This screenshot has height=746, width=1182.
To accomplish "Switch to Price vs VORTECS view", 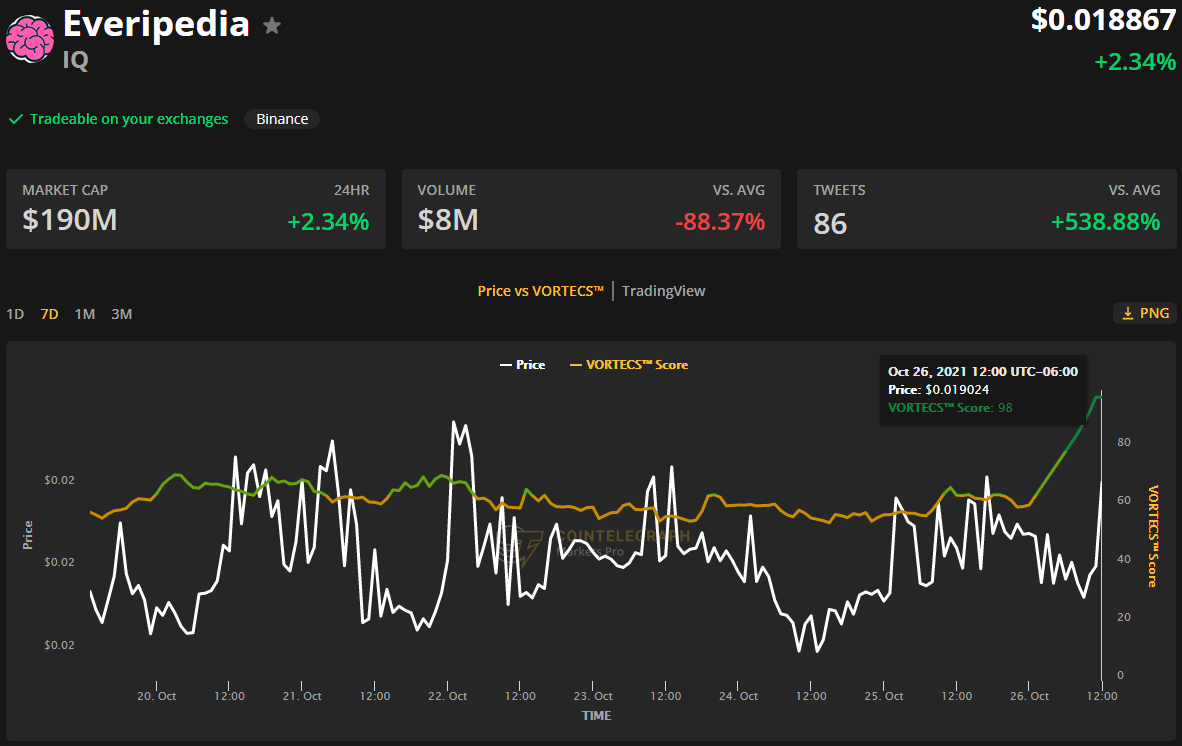I will tap(540, 291).
